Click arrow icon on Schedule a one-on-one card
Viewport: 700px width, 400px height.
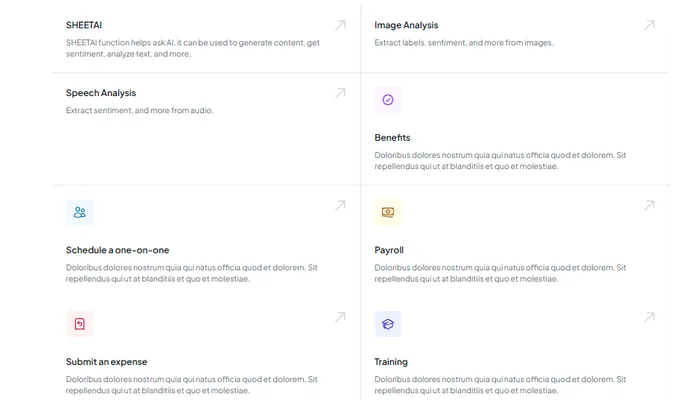click(340, 205)
